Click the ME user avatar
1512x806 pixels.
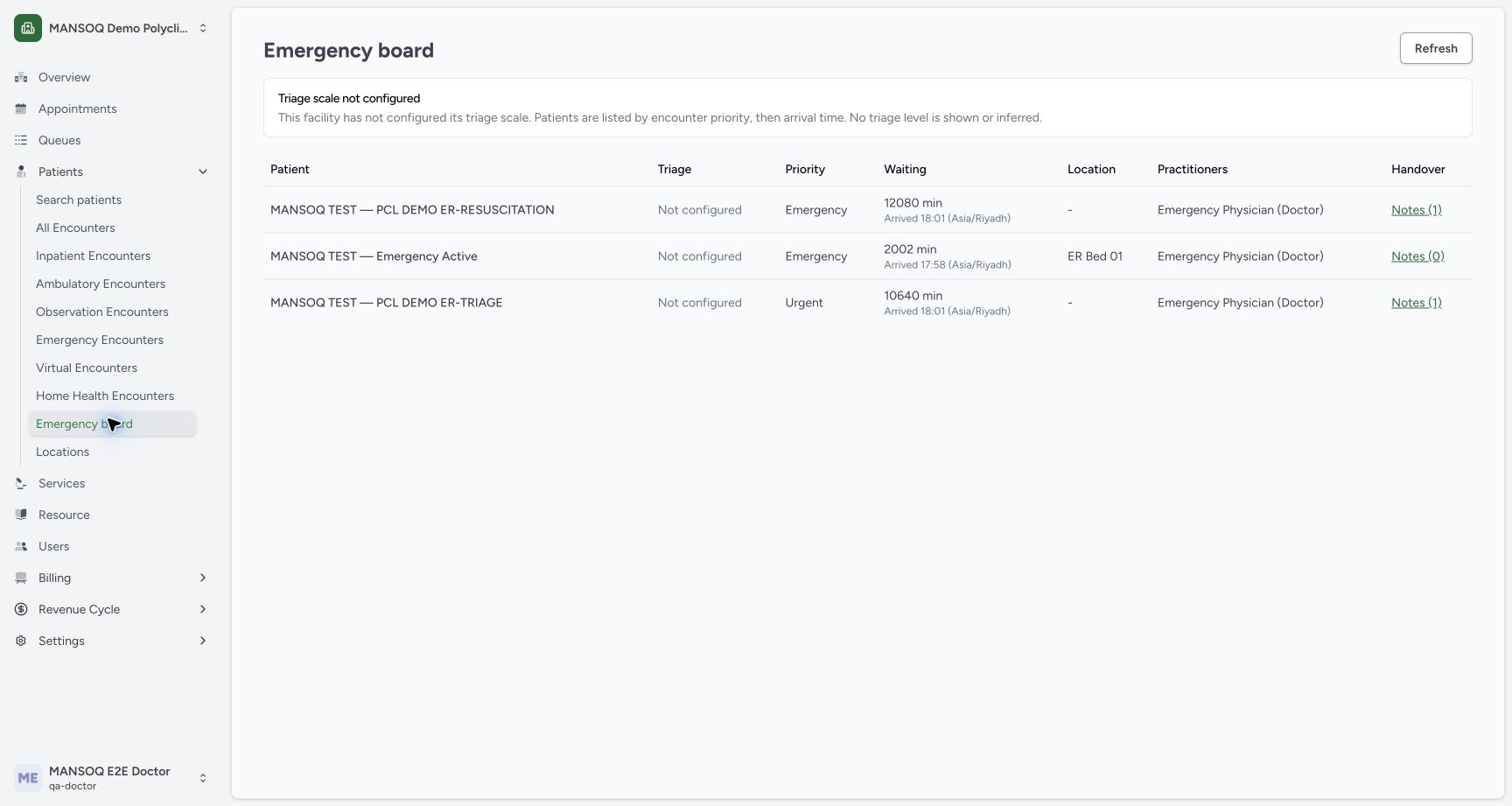coord(28,778)
